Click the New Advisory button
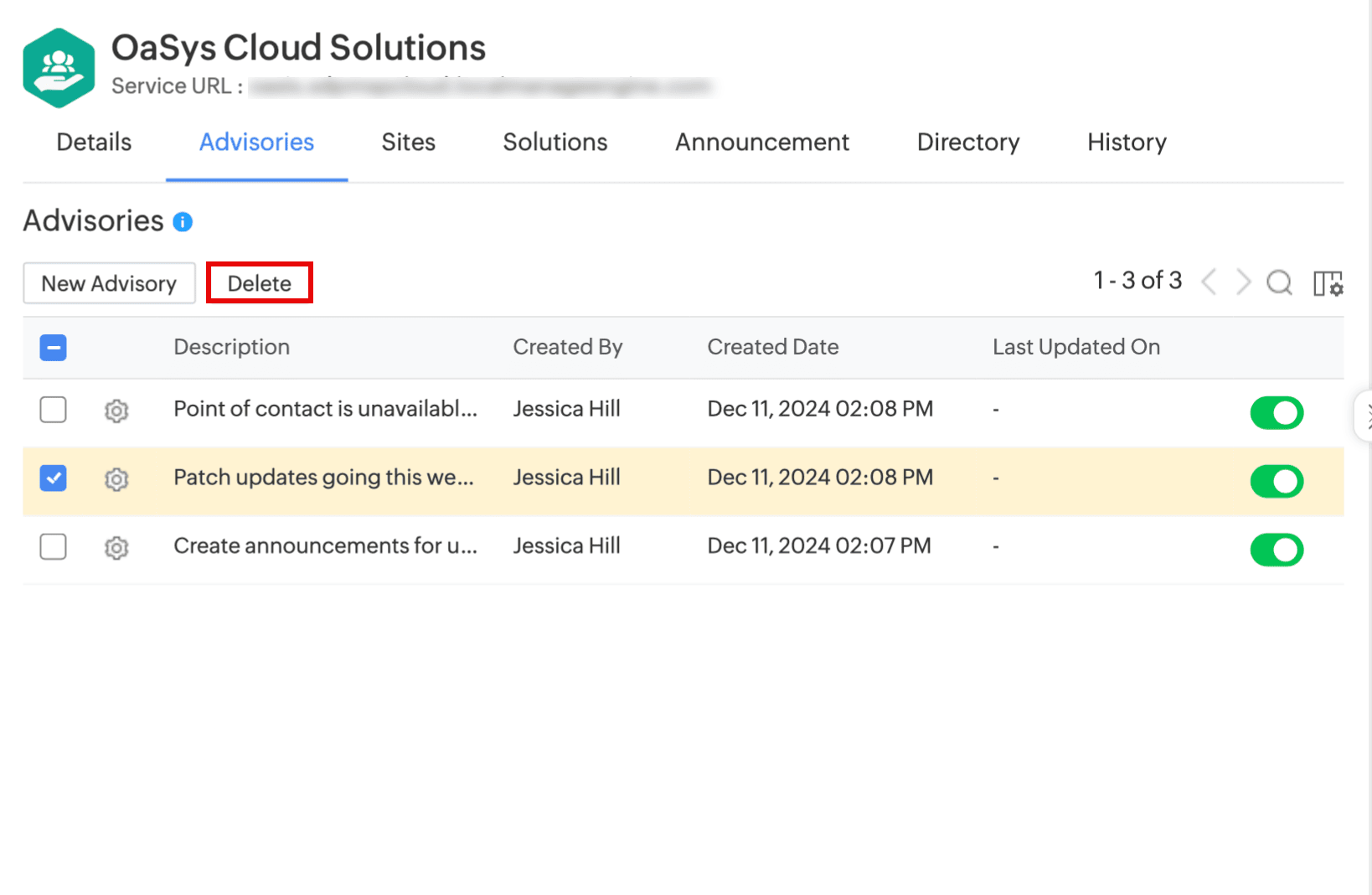 [109, 283]
